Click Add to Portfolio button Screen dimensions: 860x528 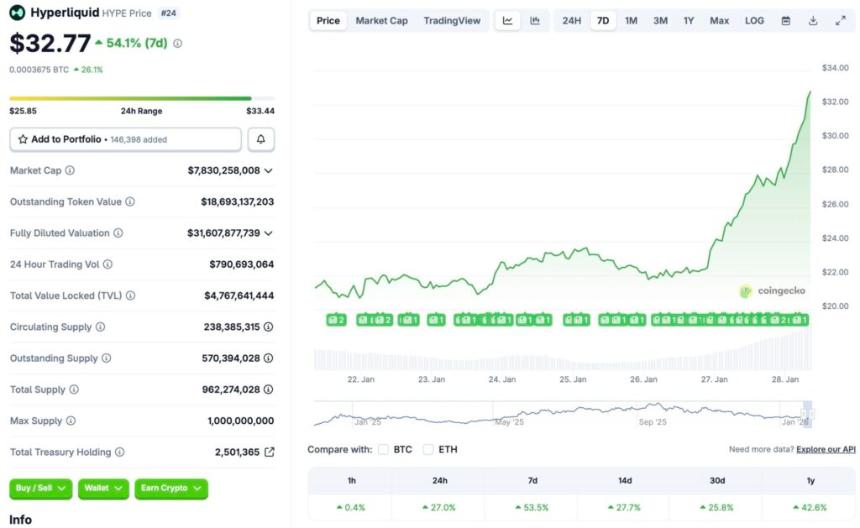click(125, 140)
